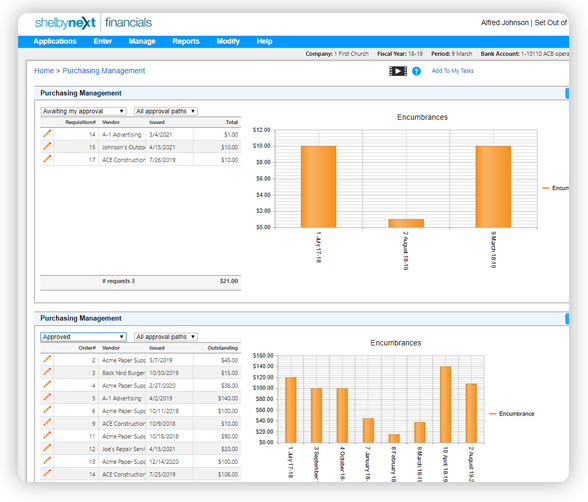Select the Johnson's Outdoor vendor cell
The image size is (588, 502).
(122, 147)
